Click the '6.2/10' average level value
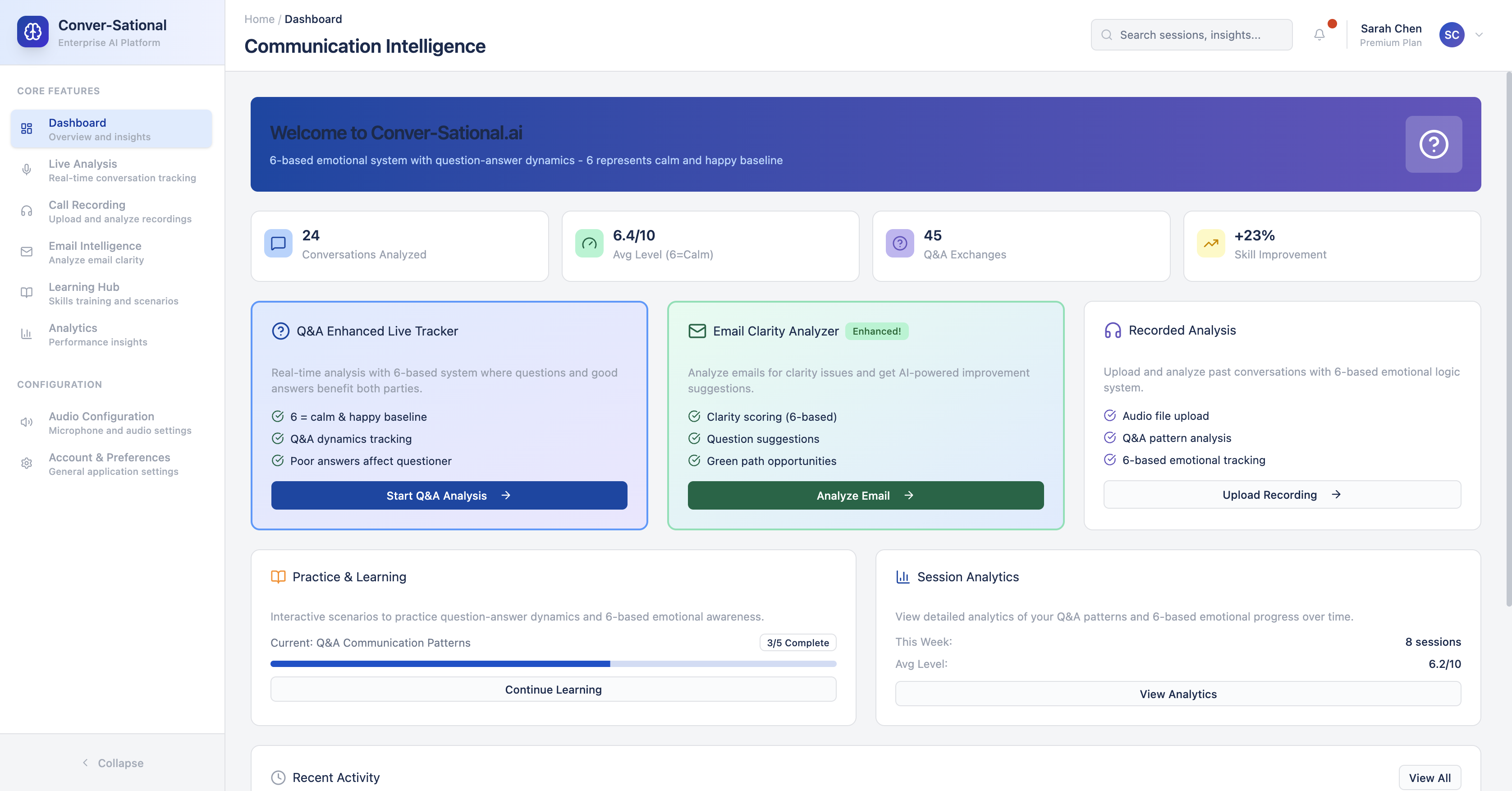Image resolution: width=1512 pixels, height=791 pixels. pos(1444,663)
